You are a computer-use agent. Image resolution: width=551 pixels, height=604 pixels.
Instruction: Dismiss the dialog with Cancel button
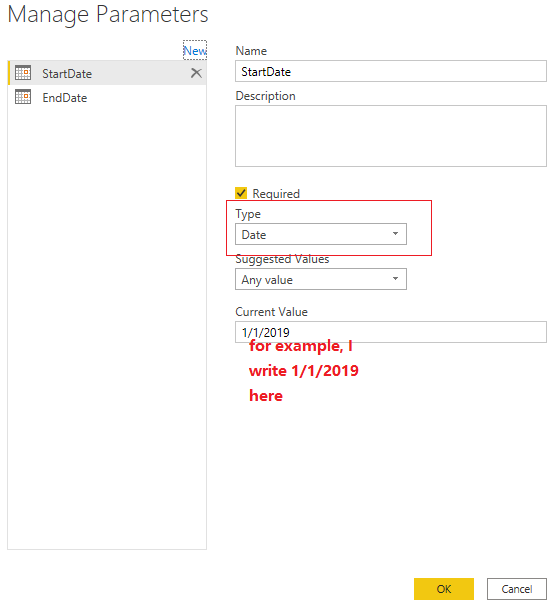[x=517, y=589]
